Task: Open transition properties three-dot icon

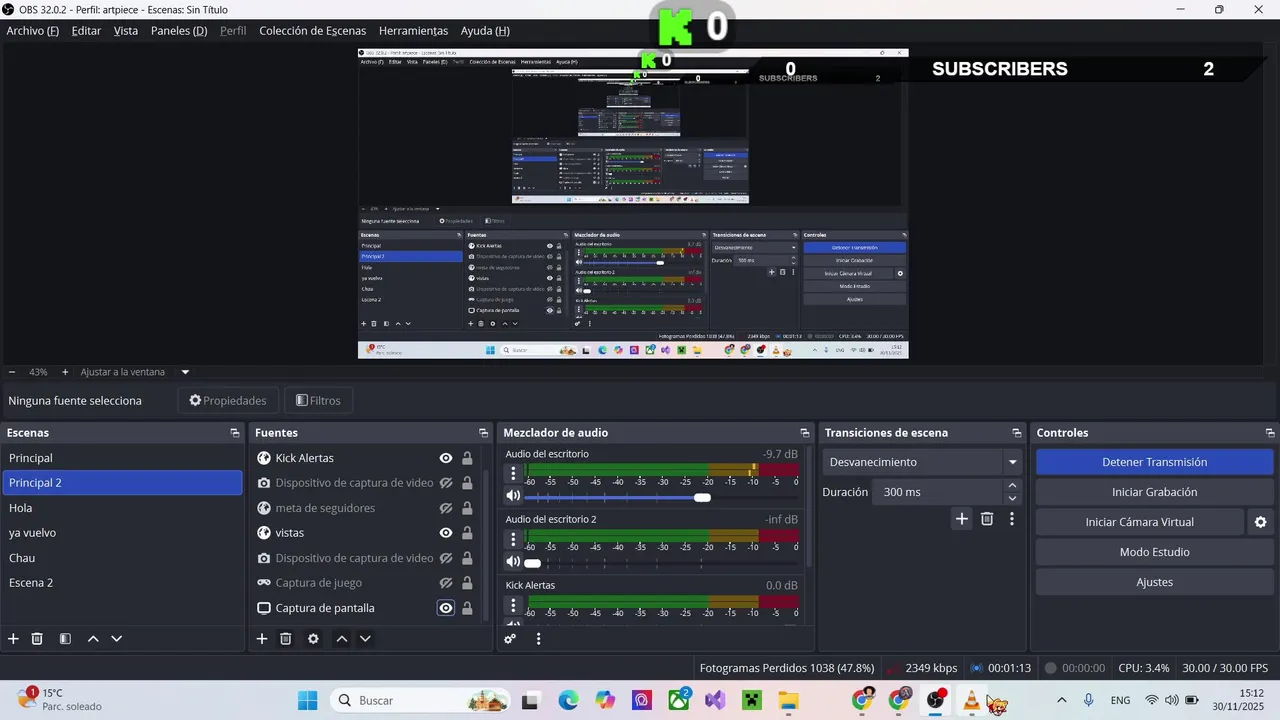Action: (1012, 519)
